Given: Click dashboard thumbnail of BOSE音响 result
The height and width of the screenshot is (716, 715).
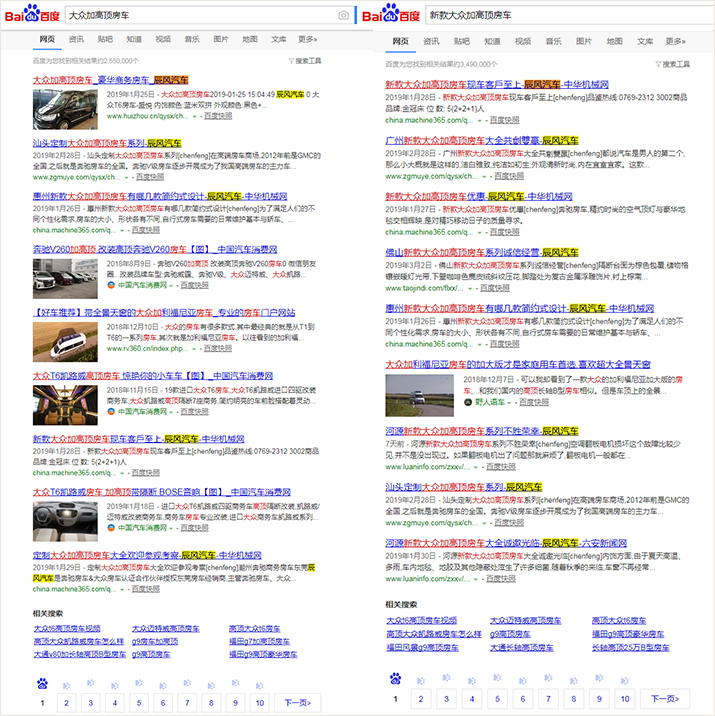Looking at the screenshot, I should click(65, 521).
